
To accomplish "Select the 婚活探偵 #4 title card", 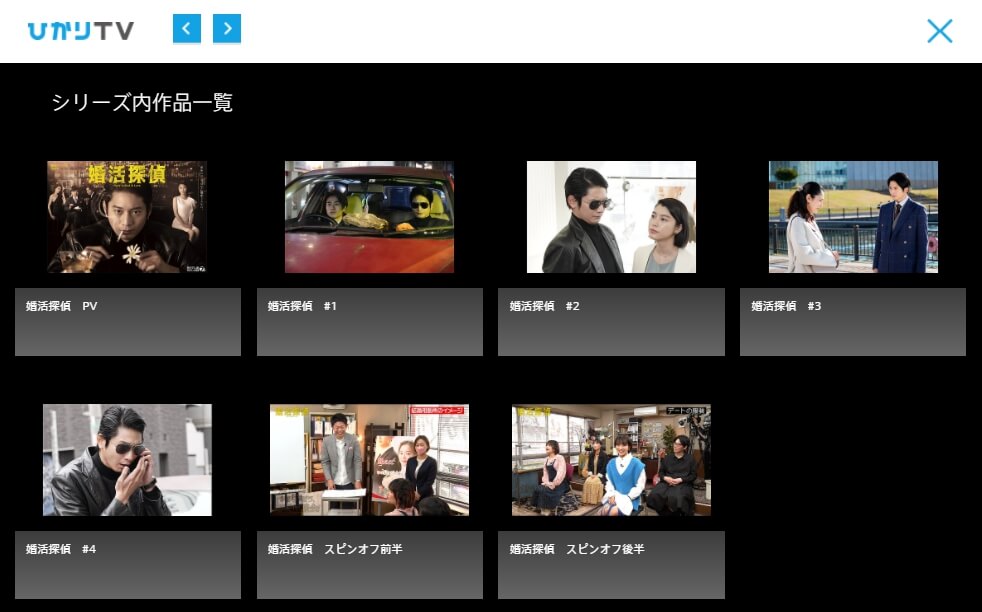I will click(x=128, y=565).
